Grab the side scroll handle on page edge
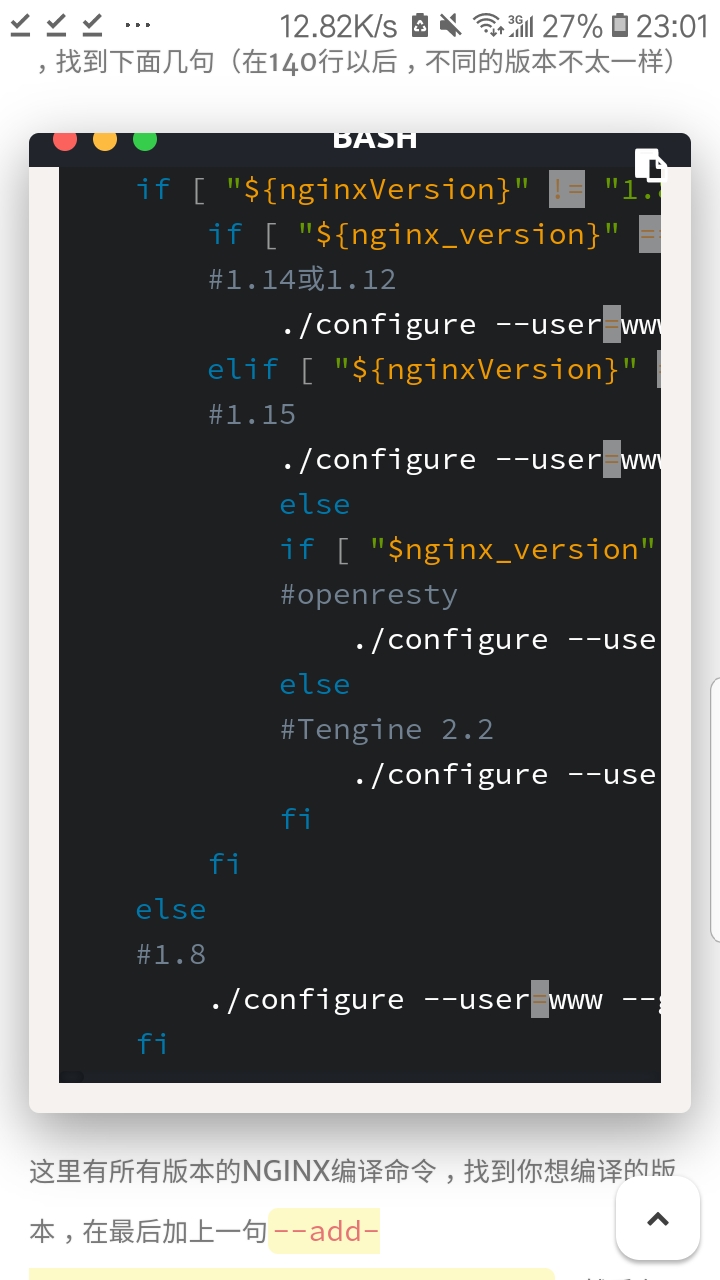This screenshot has width=720, height=1280. coord(714,810)
